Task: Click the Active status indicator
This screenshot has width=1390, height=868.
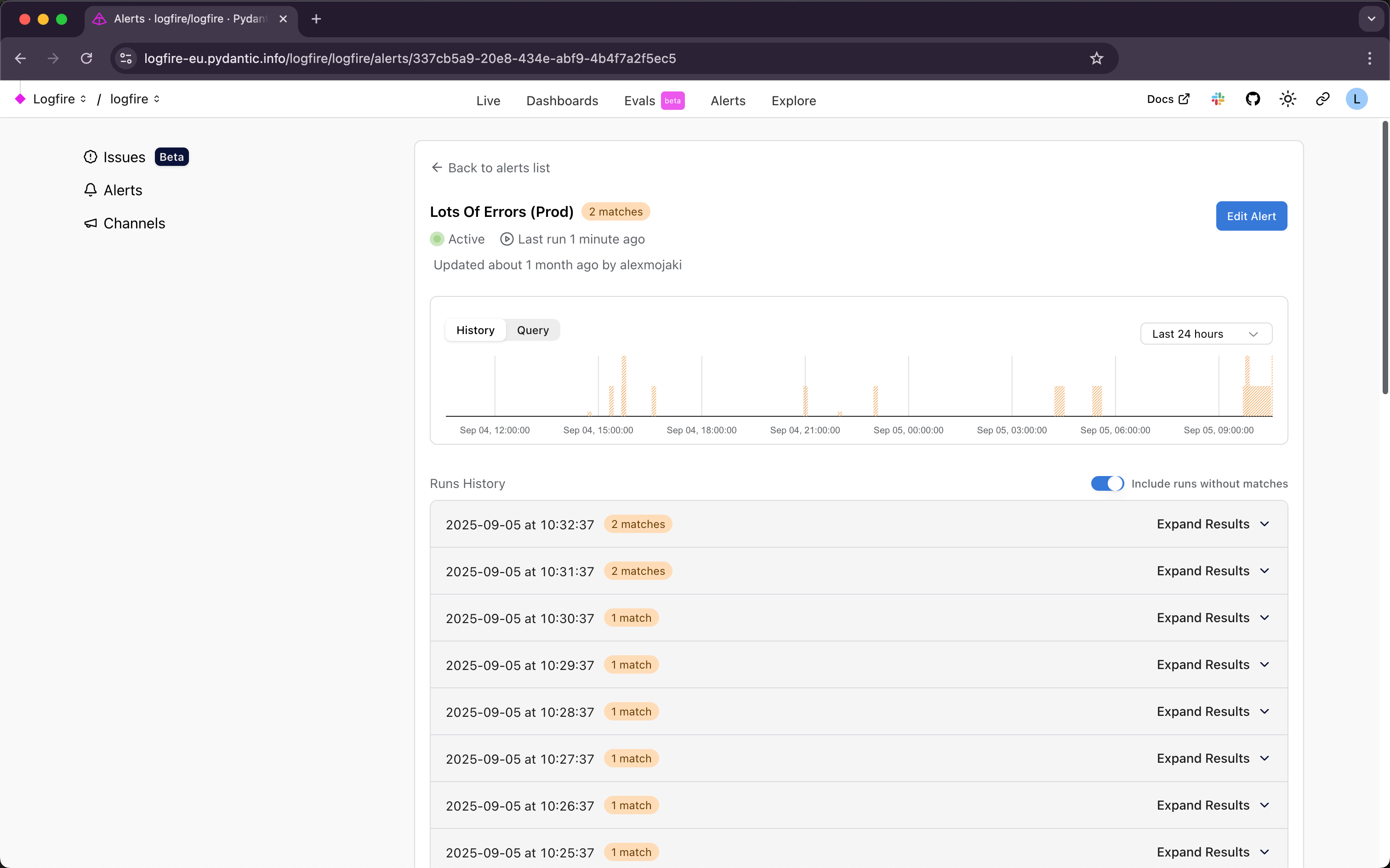Action: click(457, 239)
